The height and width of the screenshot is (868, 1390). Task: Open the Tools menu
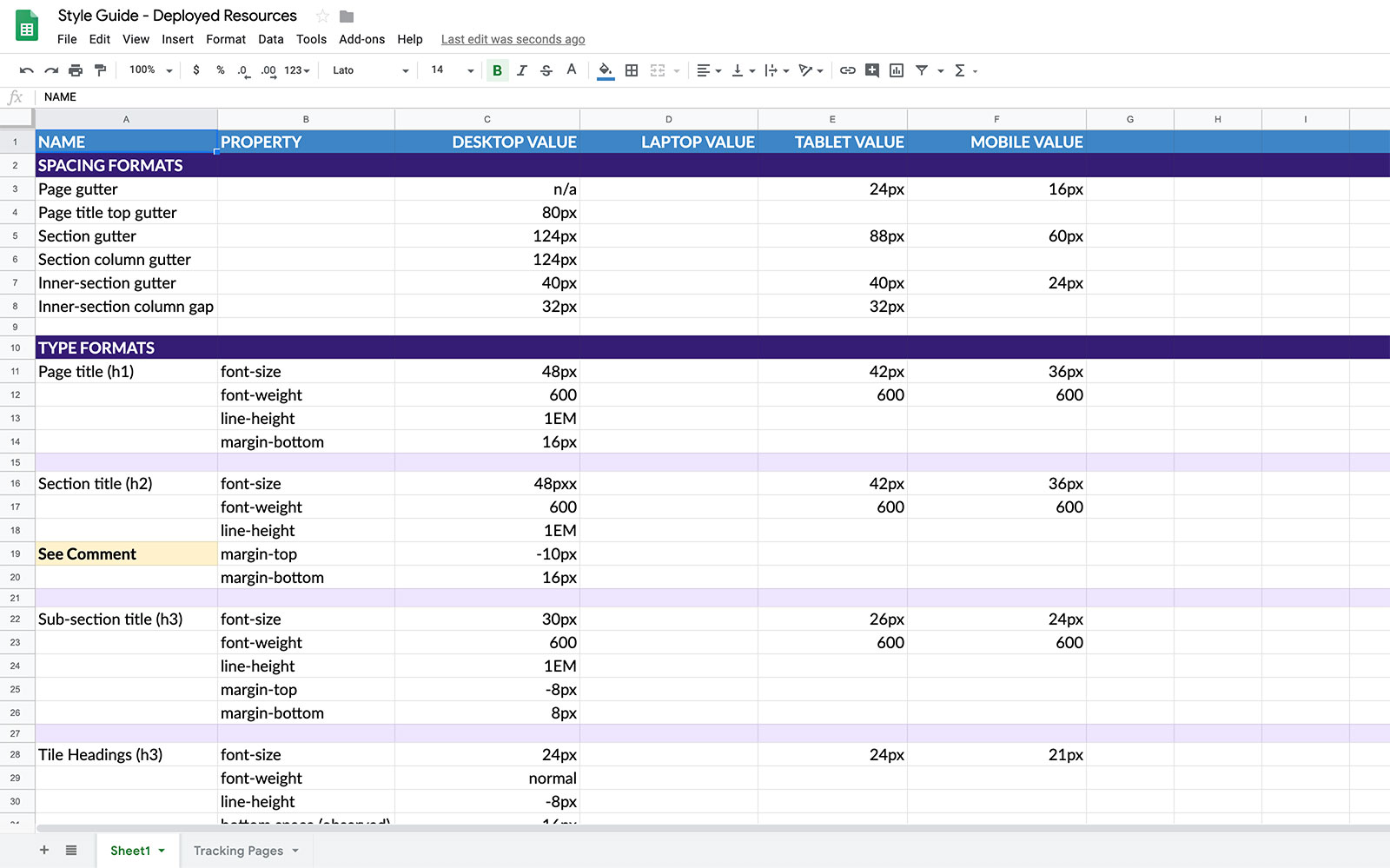point(311,39)
